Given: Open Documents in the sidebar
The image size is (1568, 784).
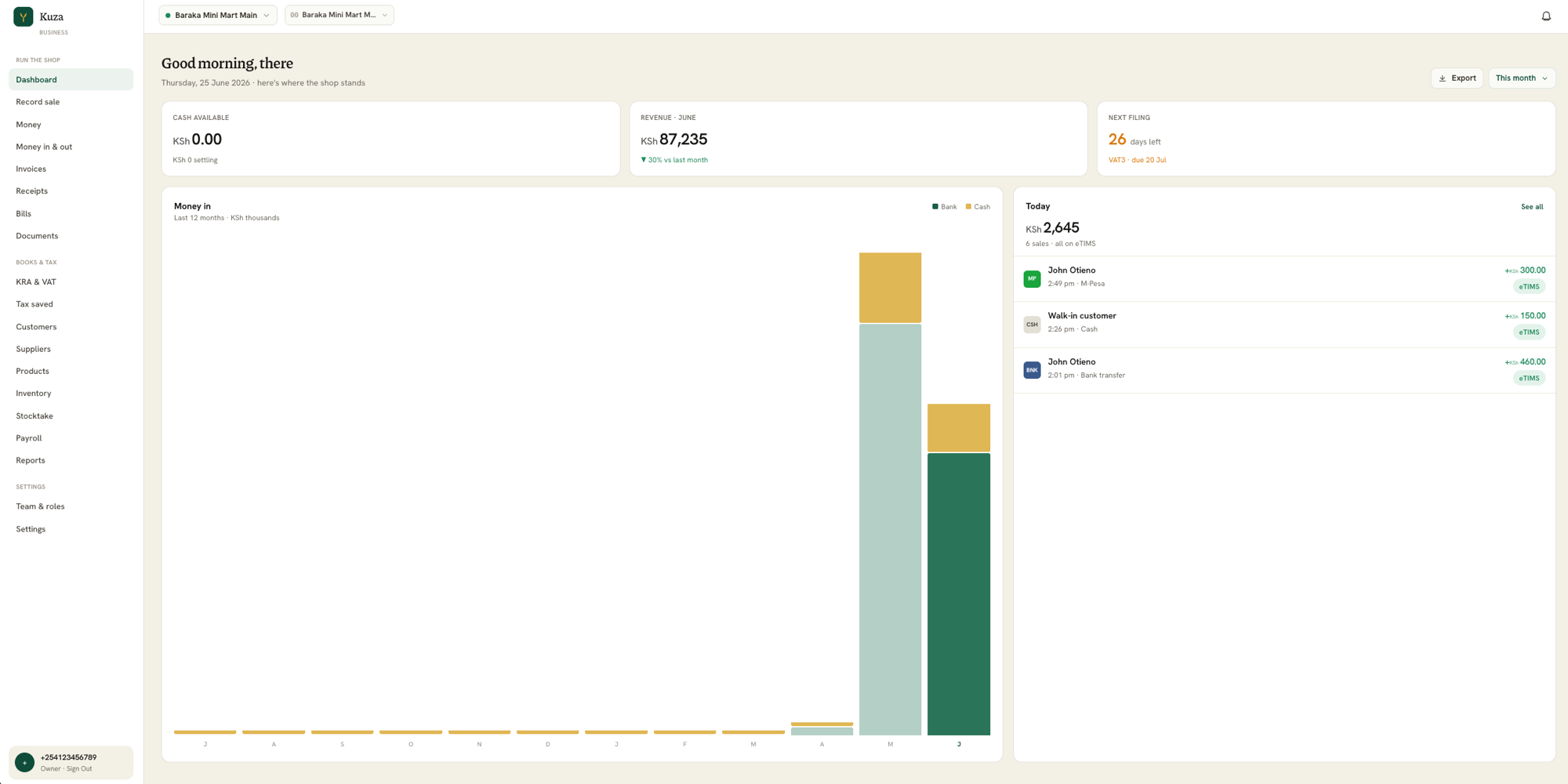Looking at the screenshot, I should tap(71, 236).
